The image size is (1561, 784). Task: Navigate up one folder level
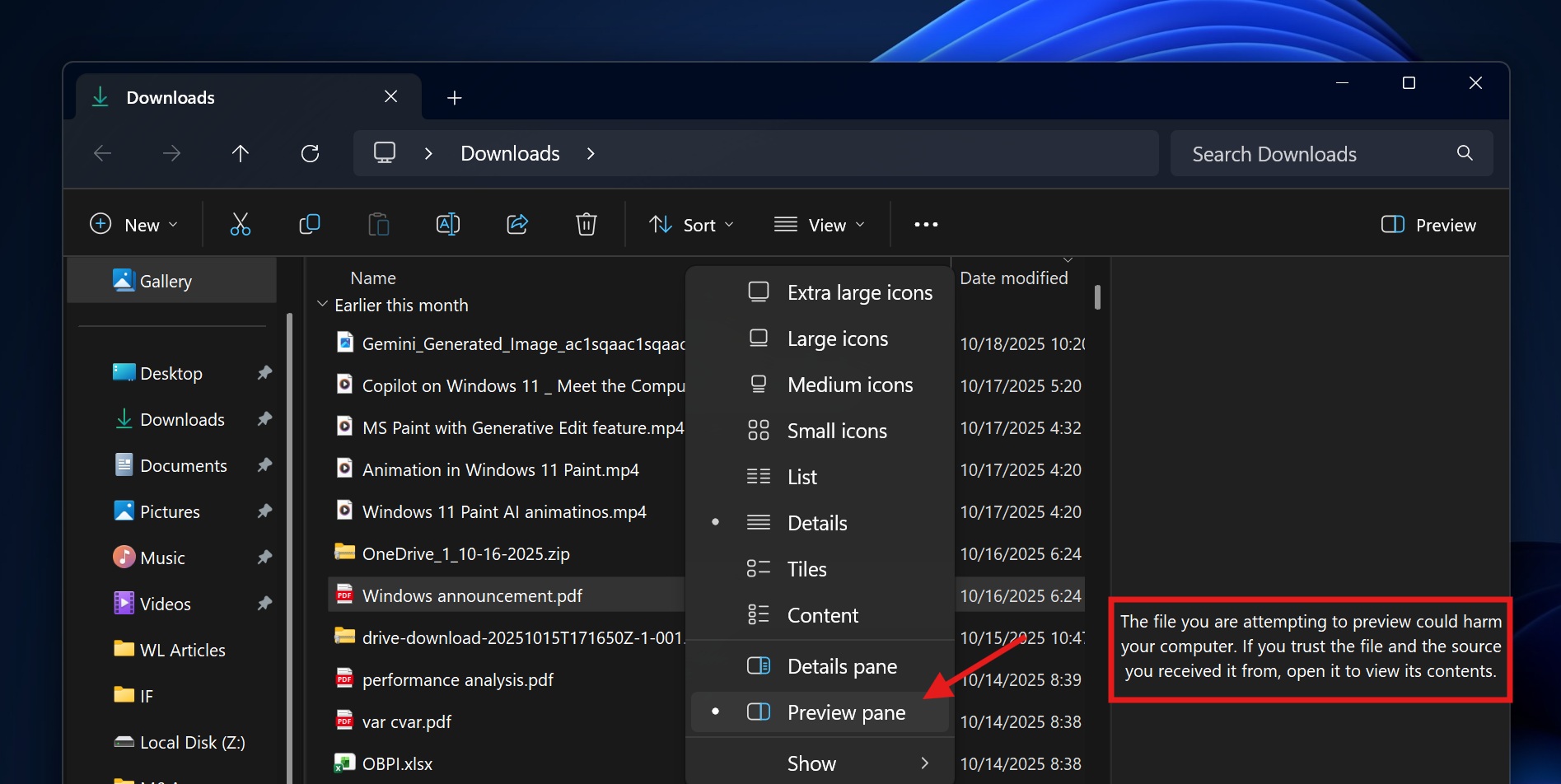[240, 153]
